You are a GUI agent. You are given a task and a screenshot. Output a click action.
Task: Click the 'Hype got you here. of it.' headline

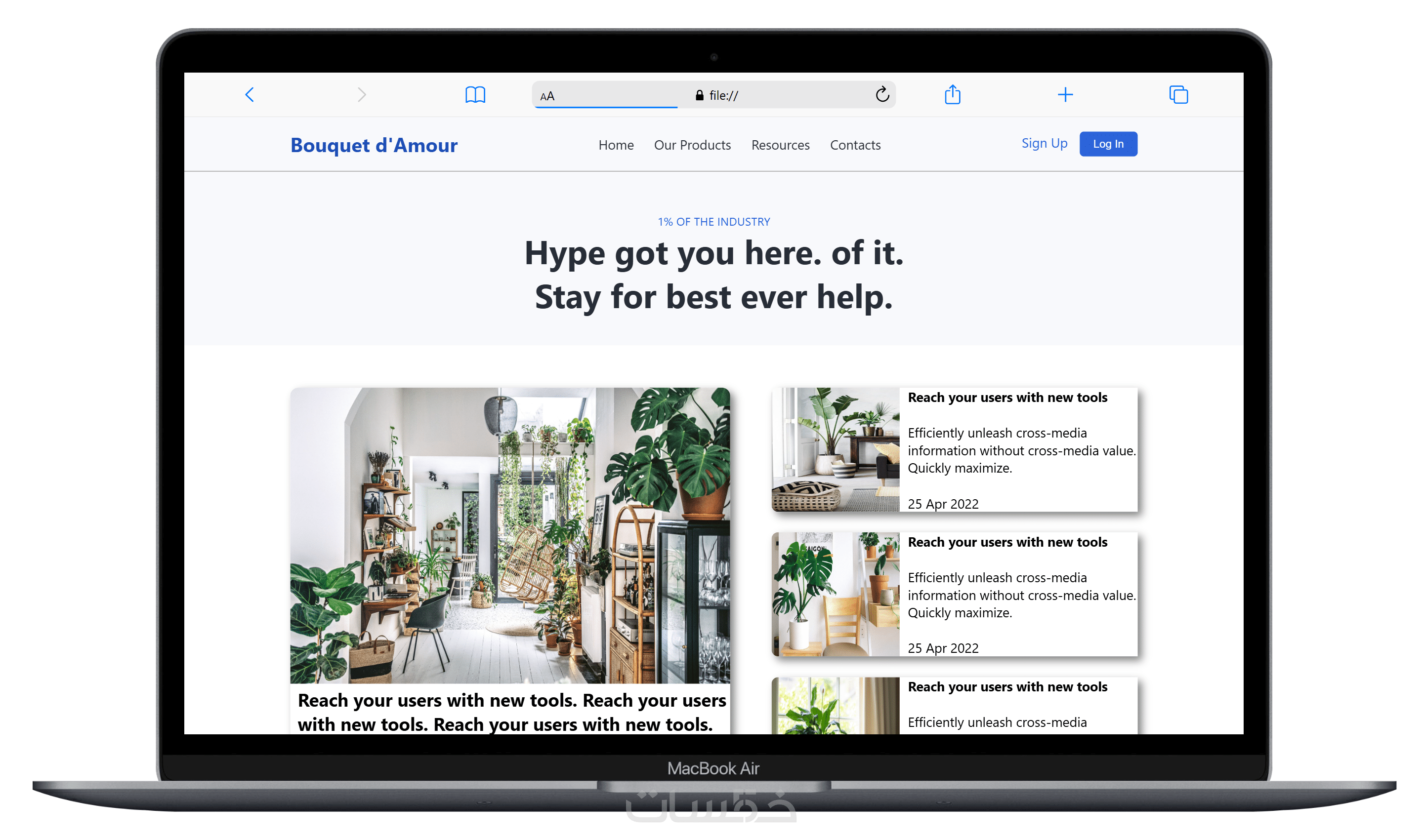(713, 252)
